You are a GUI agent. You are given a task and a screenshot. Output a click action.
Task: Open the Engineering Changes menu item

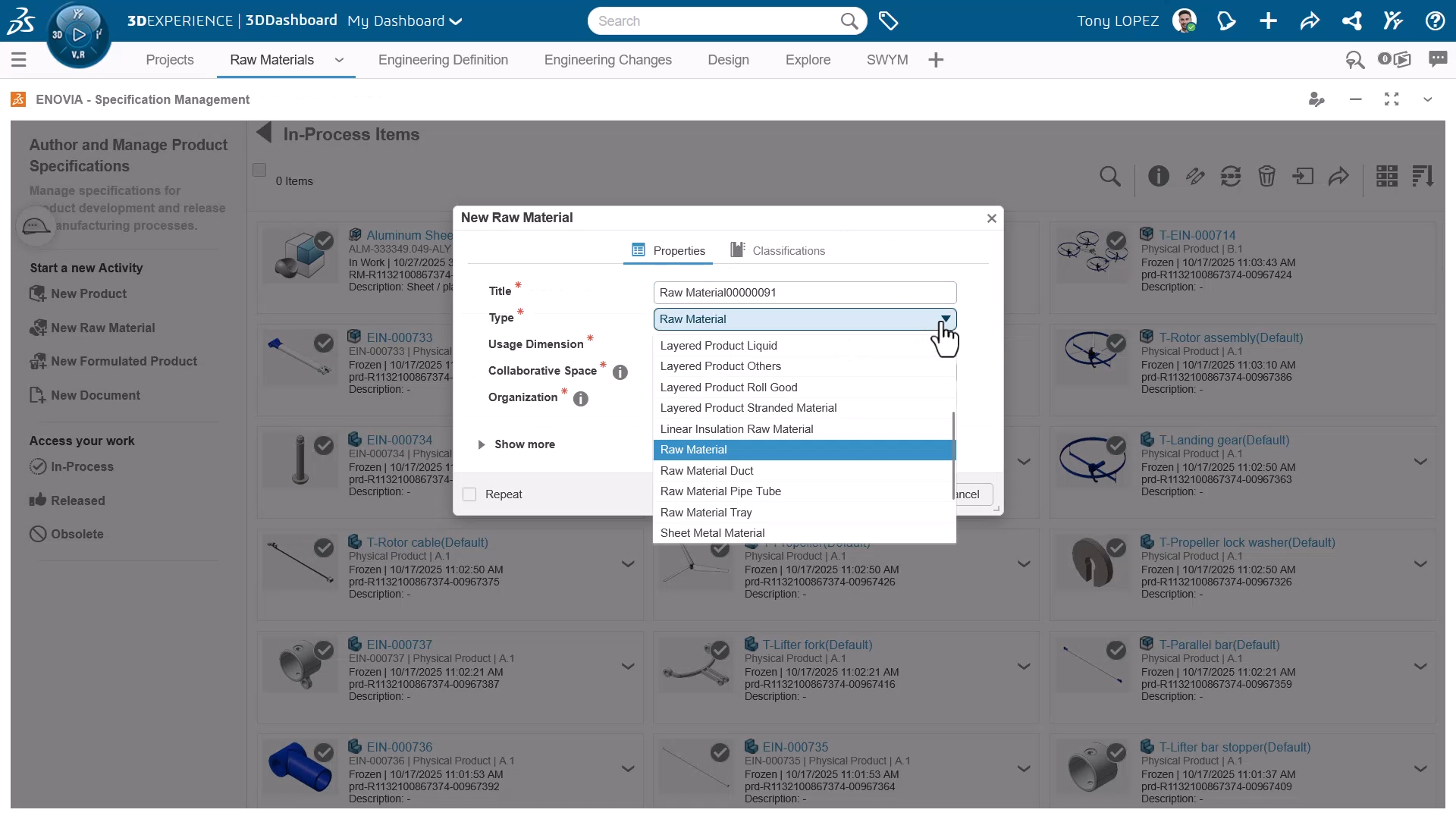(x=607, y=60)
